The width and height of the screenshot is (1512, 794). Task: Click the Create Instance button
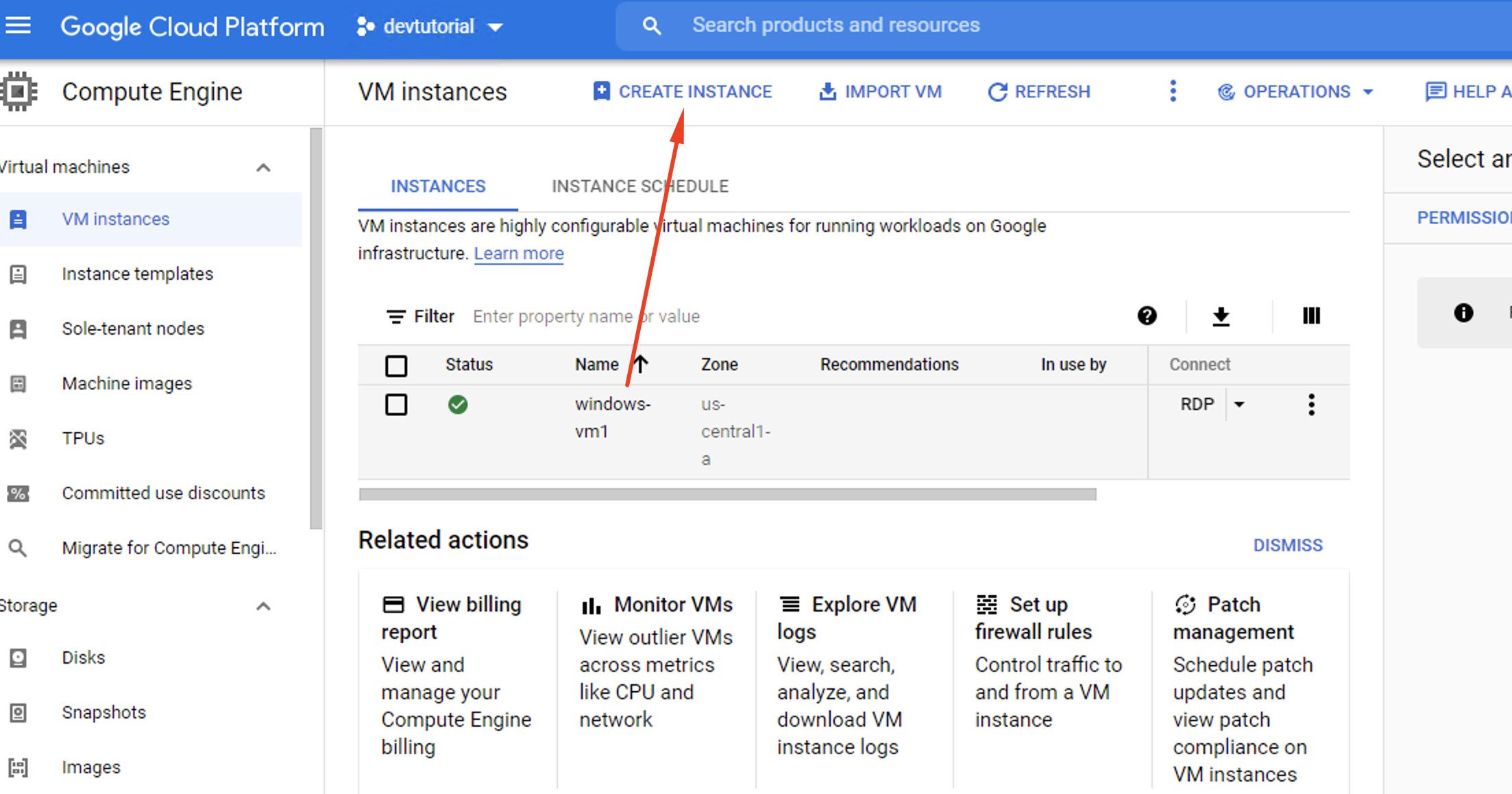[683, 92]
